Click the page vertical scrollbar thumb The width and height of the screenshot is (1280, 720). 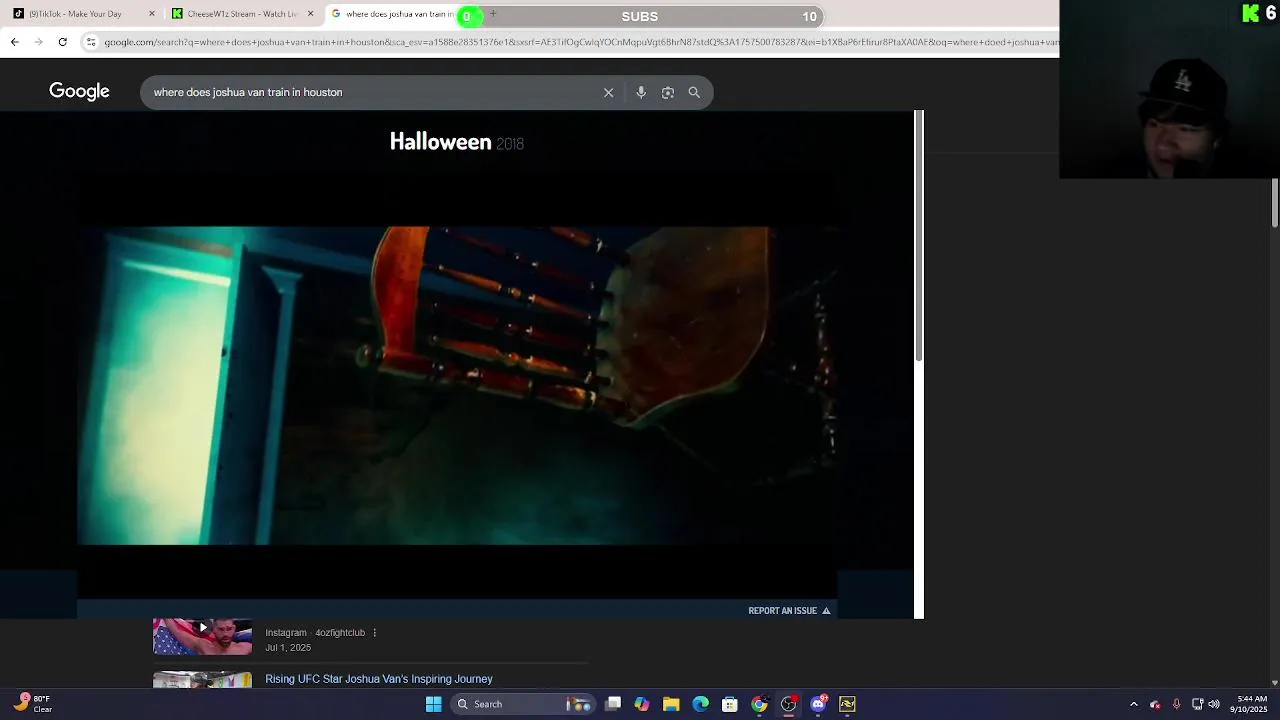pos(1275,203)
